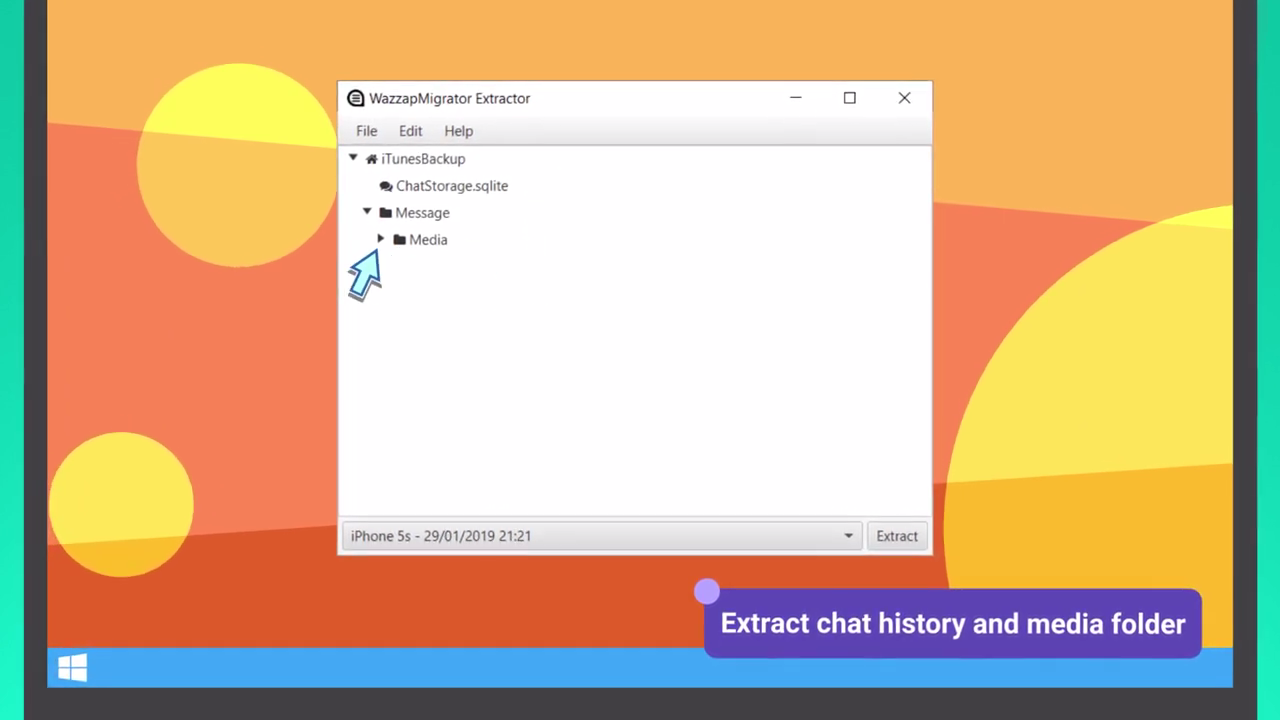The image size is (1280, 720).
Task: Click the WazzapMigrator app icon in title bar
Action: pos(355,98)
